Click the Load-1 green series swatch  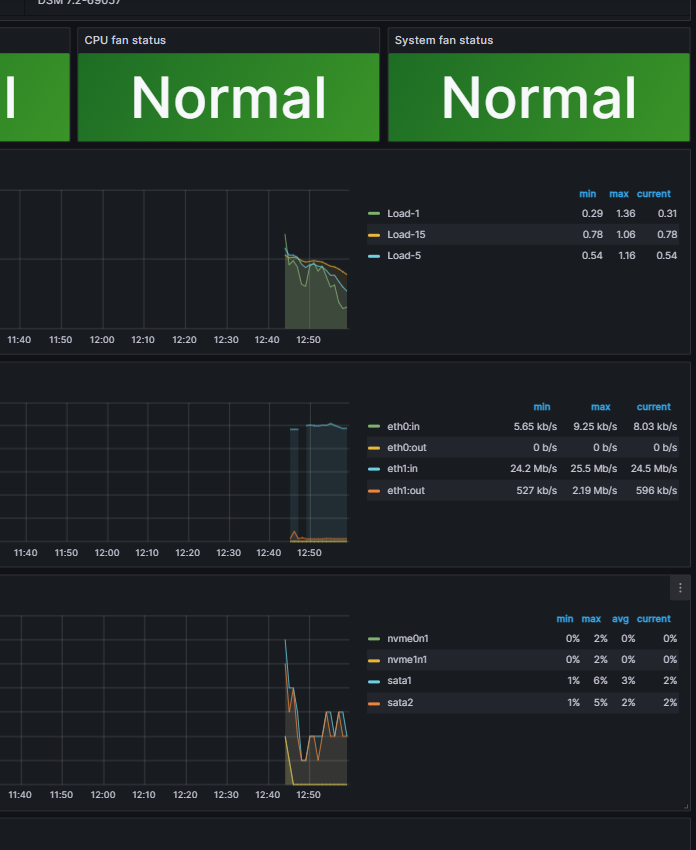coord(373,214)
